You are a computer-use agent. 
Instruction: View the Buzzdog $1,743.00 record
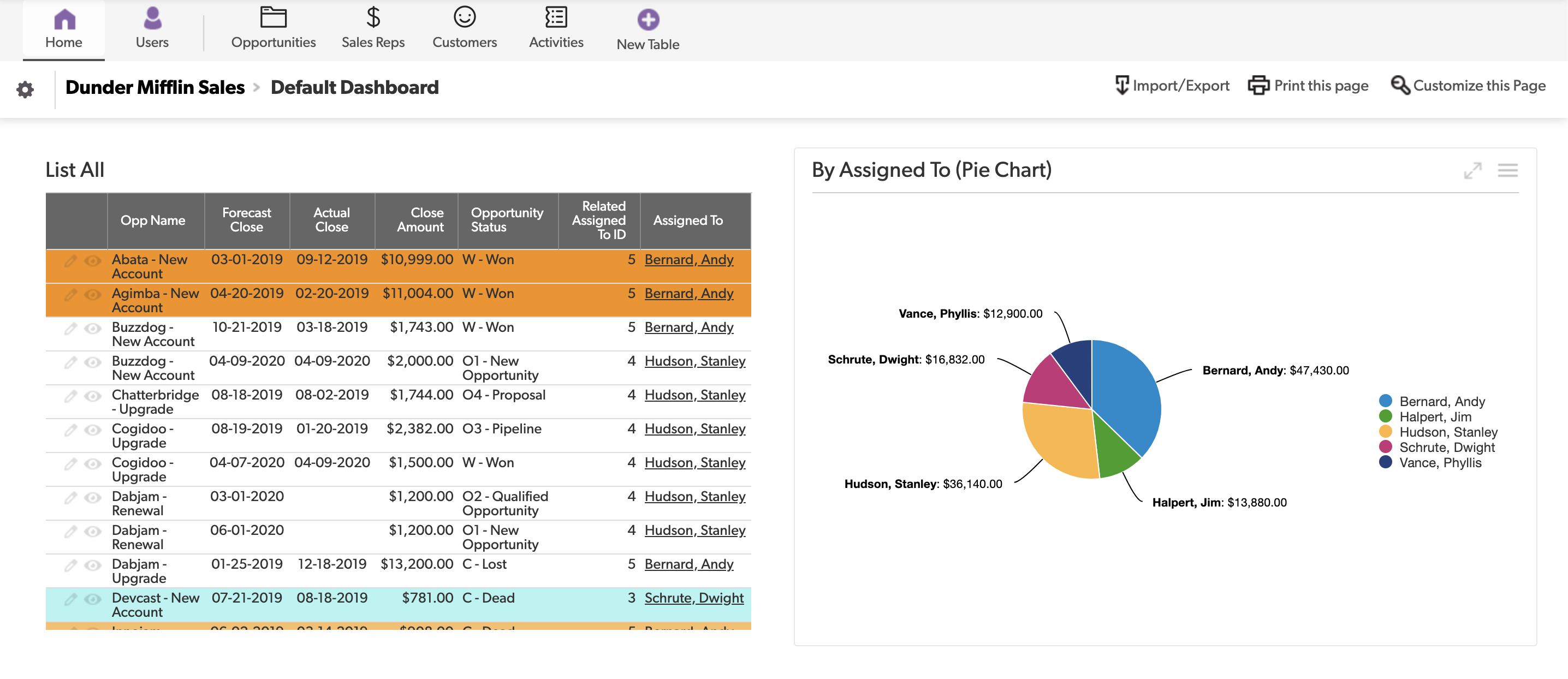point(92,329)
